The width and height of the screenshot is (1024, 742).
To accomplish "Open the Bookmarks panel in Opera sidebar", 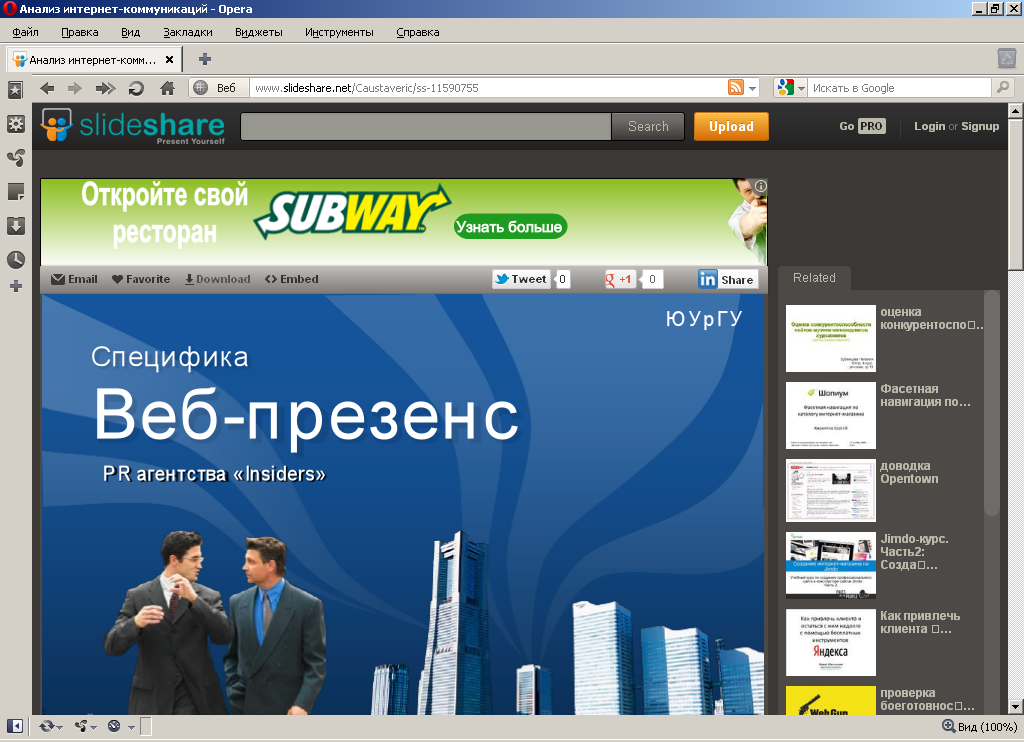I will pyautogui.click(x=16, y=89).
